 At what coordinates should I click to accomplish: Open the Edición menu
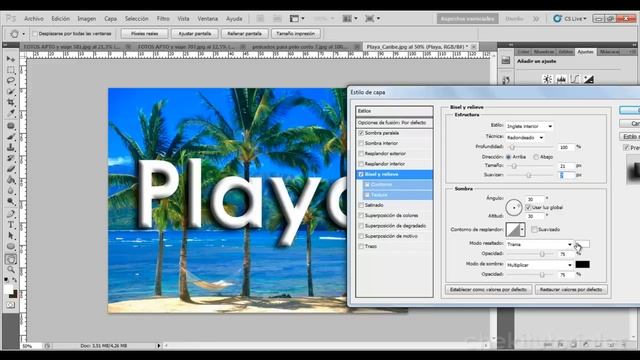click(60, 19)
